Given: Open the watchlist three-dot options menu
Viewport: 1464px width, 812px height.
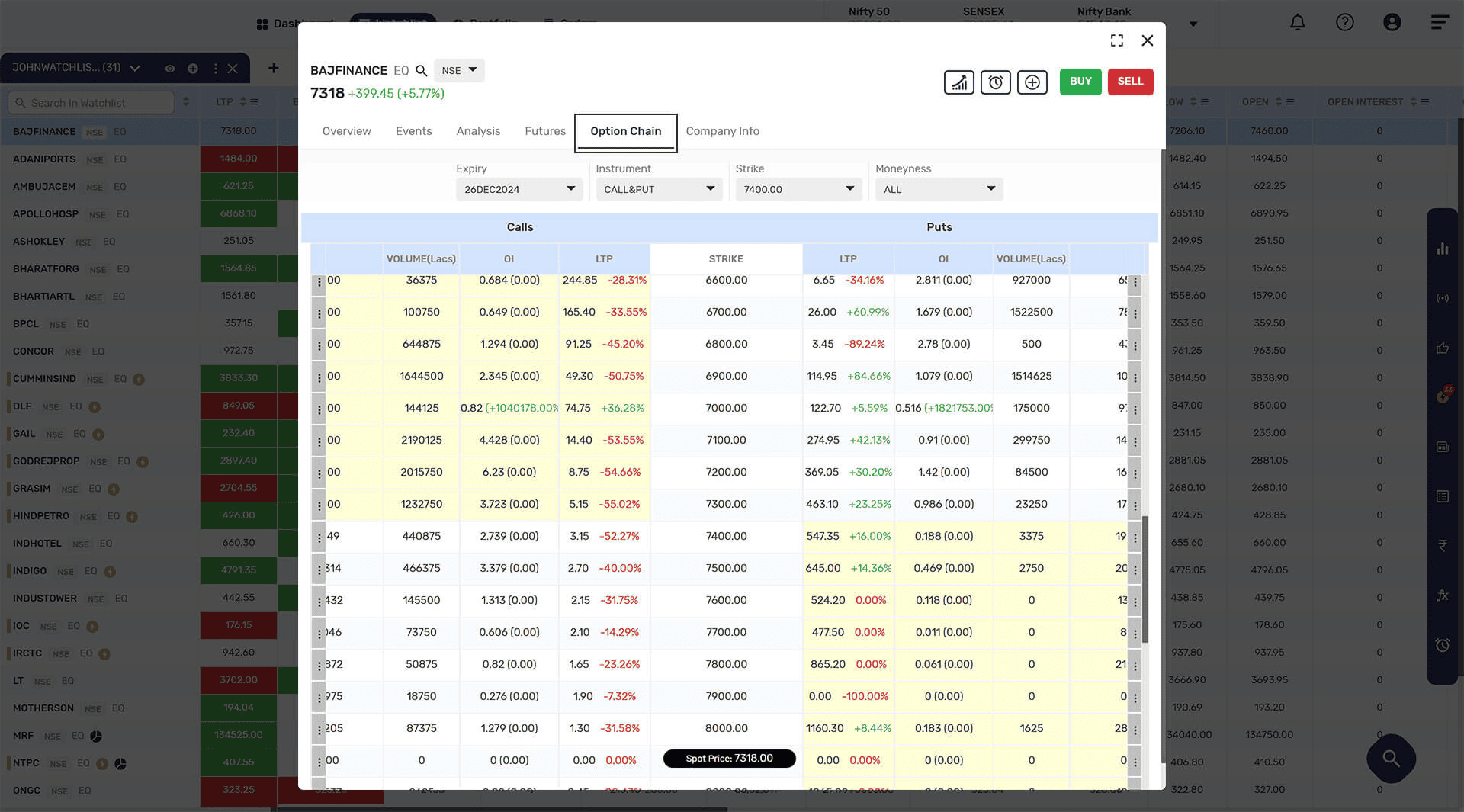Looking at the screenshot, I should tap(215, 69).
